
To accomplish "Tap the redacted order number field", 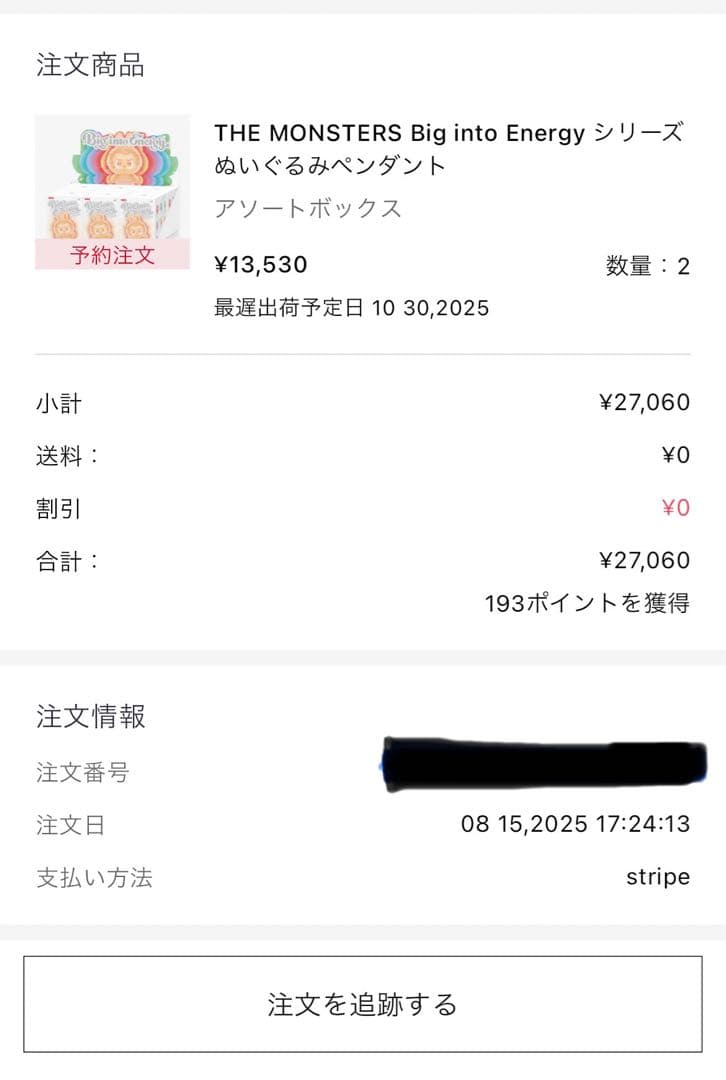I will tap(543, 765).
